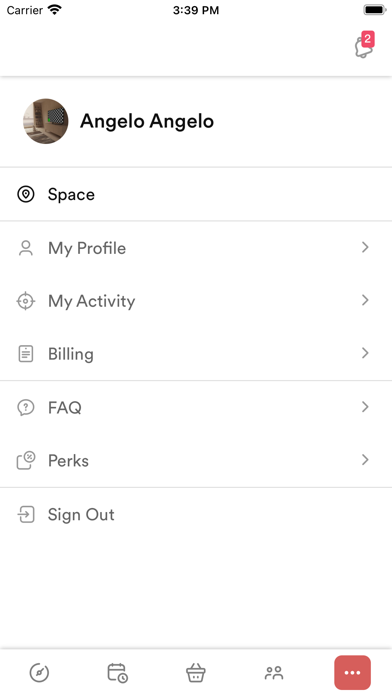Switch to the community people tab

(x=274, y=673)
